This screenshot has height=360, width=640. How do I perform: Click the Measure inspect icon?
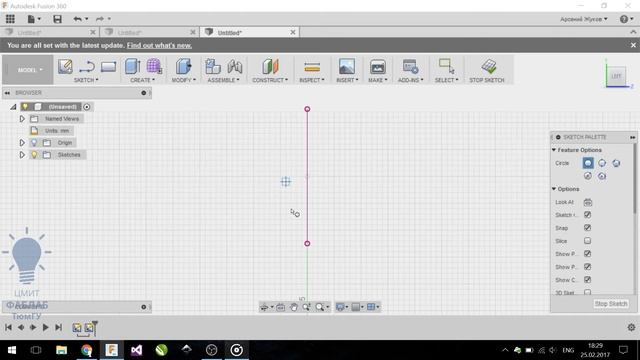(312, 67)
